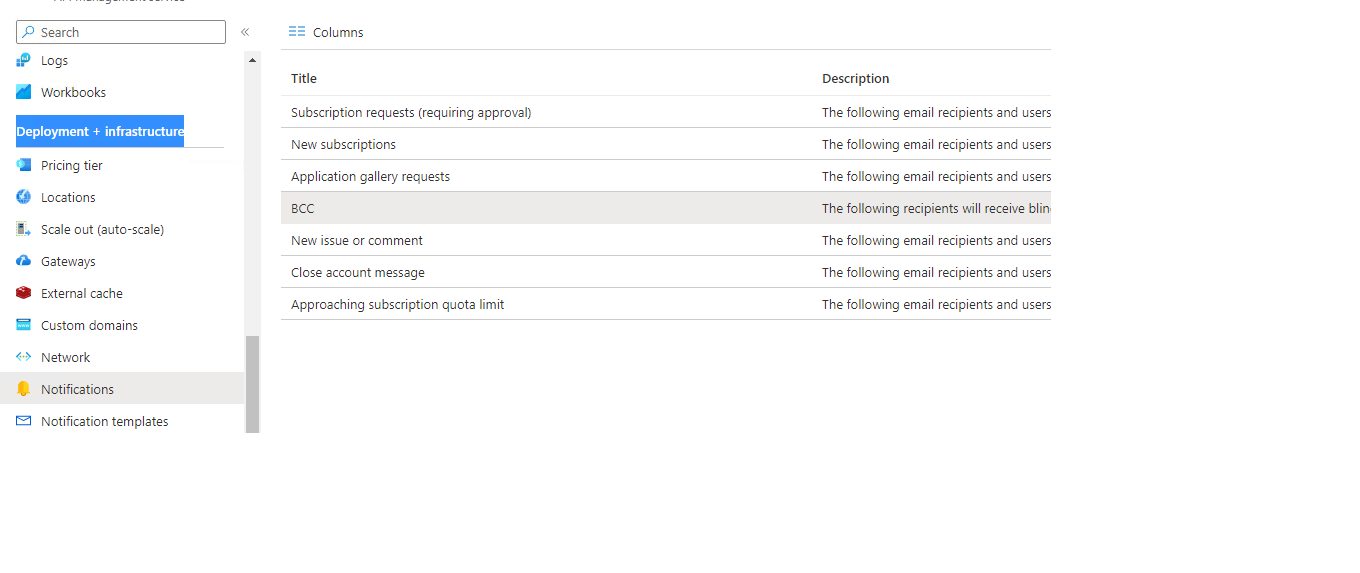Click the sidebar scrollbar thumb
This screenshot has height=573, width=1360.
[x=252, y=384]
